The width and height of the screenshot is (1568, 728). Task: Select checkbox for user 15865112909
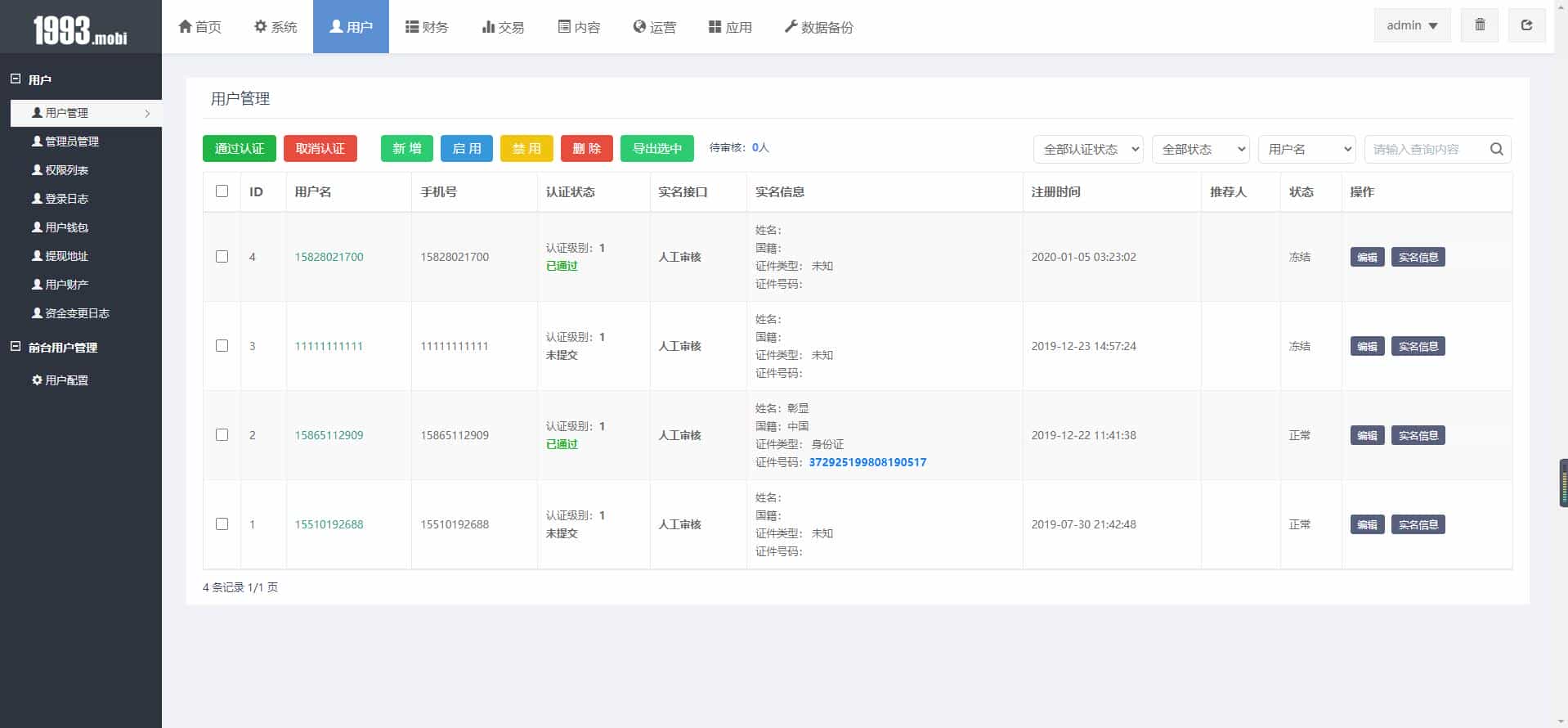pyautogui.click(x=222, y=435)
